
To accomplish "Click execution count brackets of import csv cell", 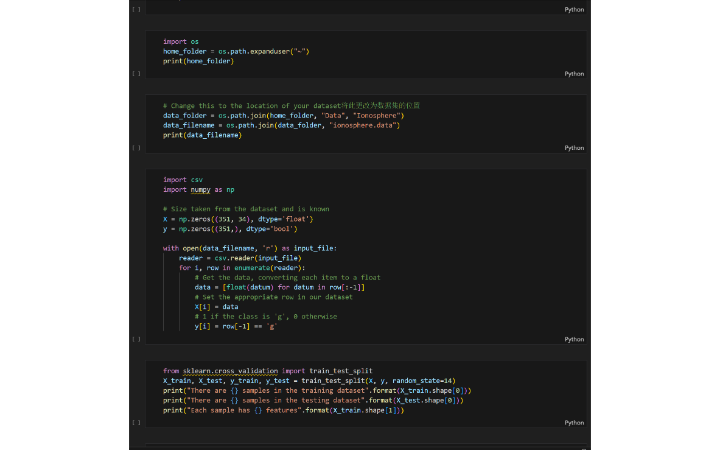I will 136,339.
